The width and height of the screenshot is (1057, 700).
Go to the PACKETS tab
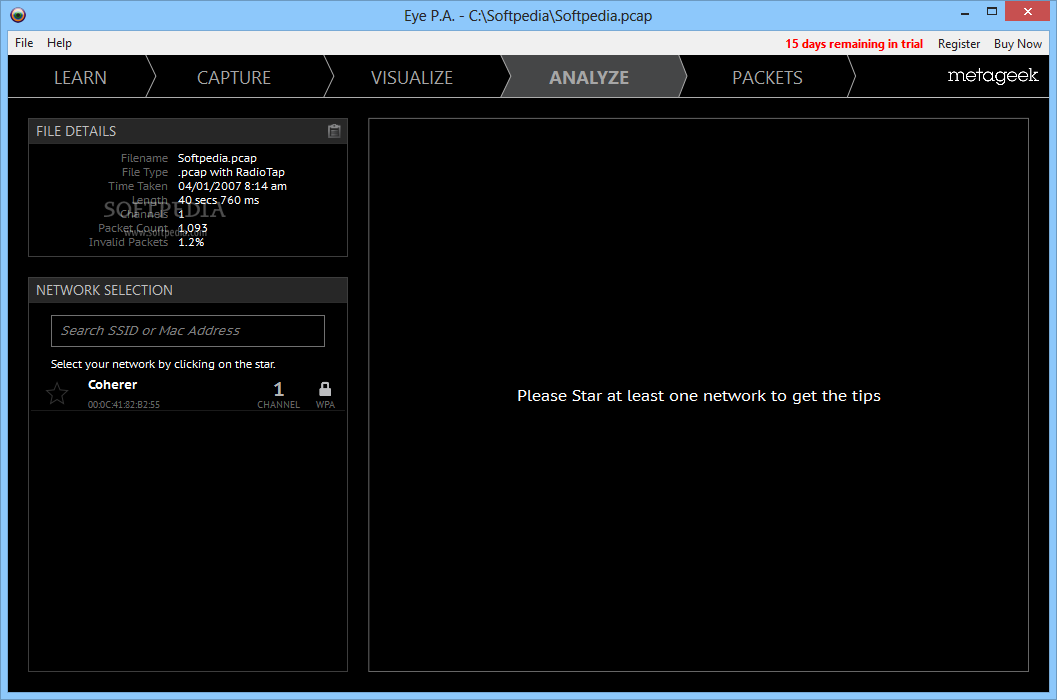[x=767, y=78]
